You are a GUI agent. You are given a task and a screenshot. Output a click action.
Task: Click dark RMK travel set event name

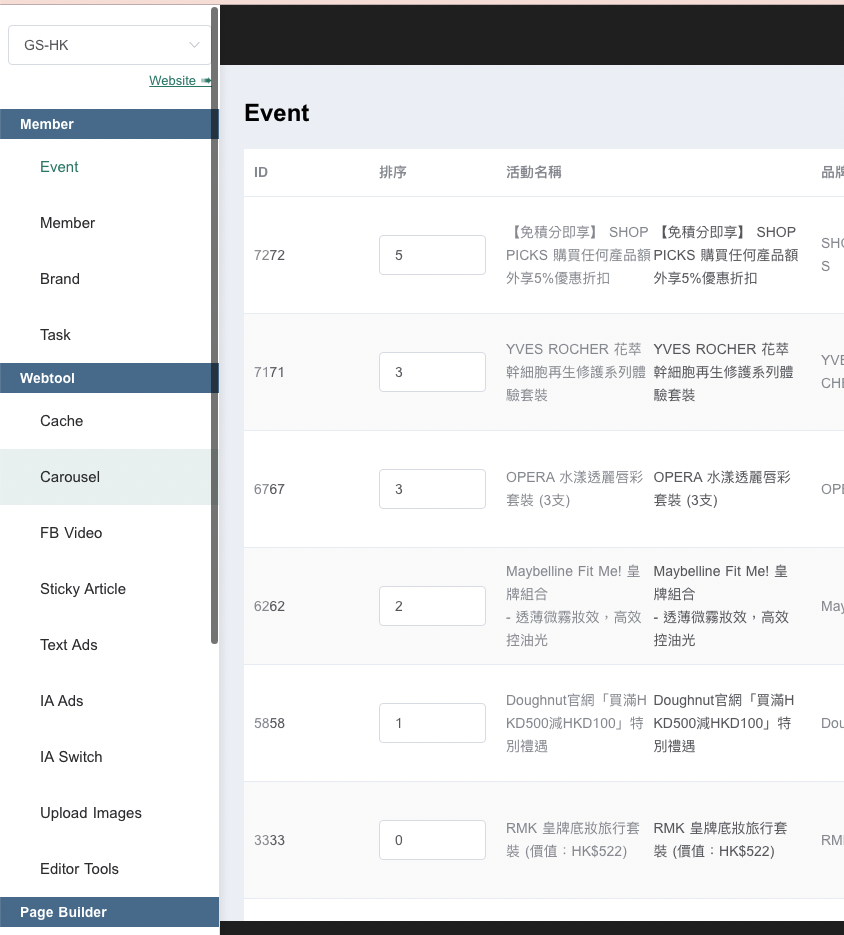click(721, 840)
